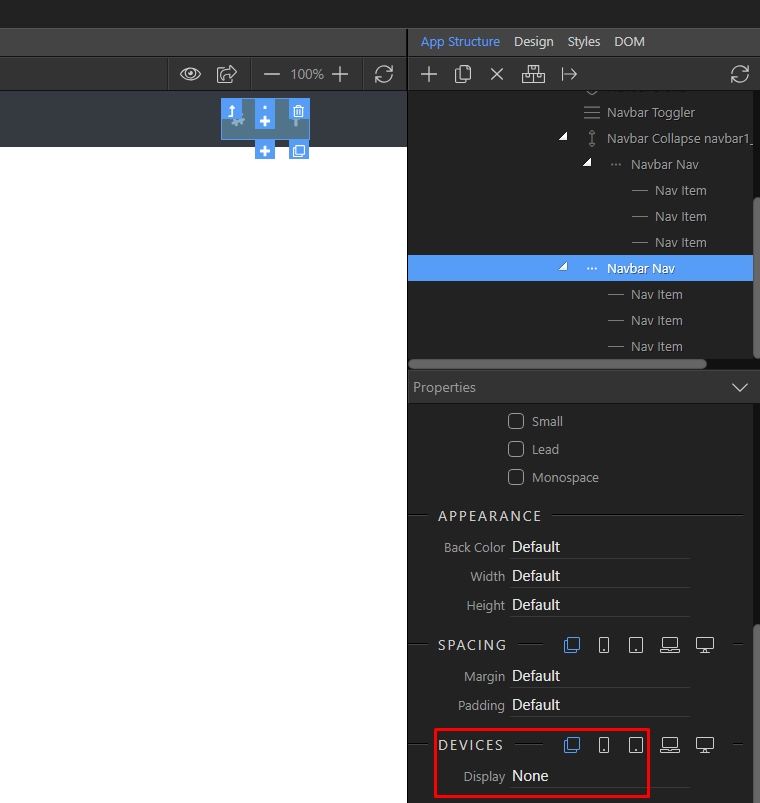760x803 pixels.
Task: Select tablet icon in the Devices row
Action: pyautogui.click(x=636, y=745)
